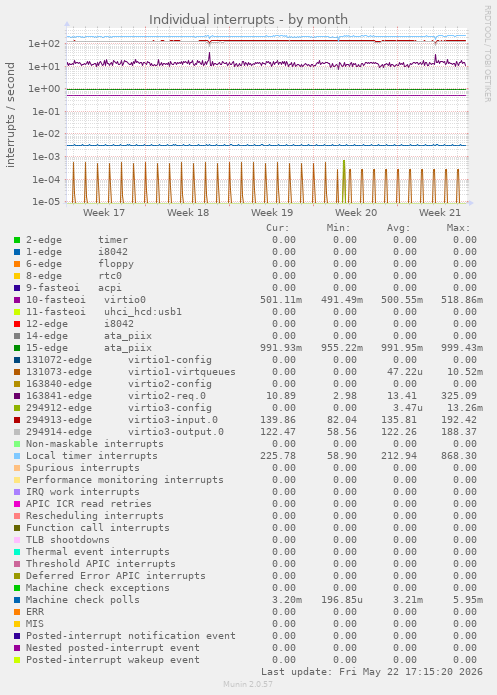Image resolution: width=497 pixels, height=695 pixels.
Task: Click the Week 20 x-axis label
Action: [x=356, y=213]
